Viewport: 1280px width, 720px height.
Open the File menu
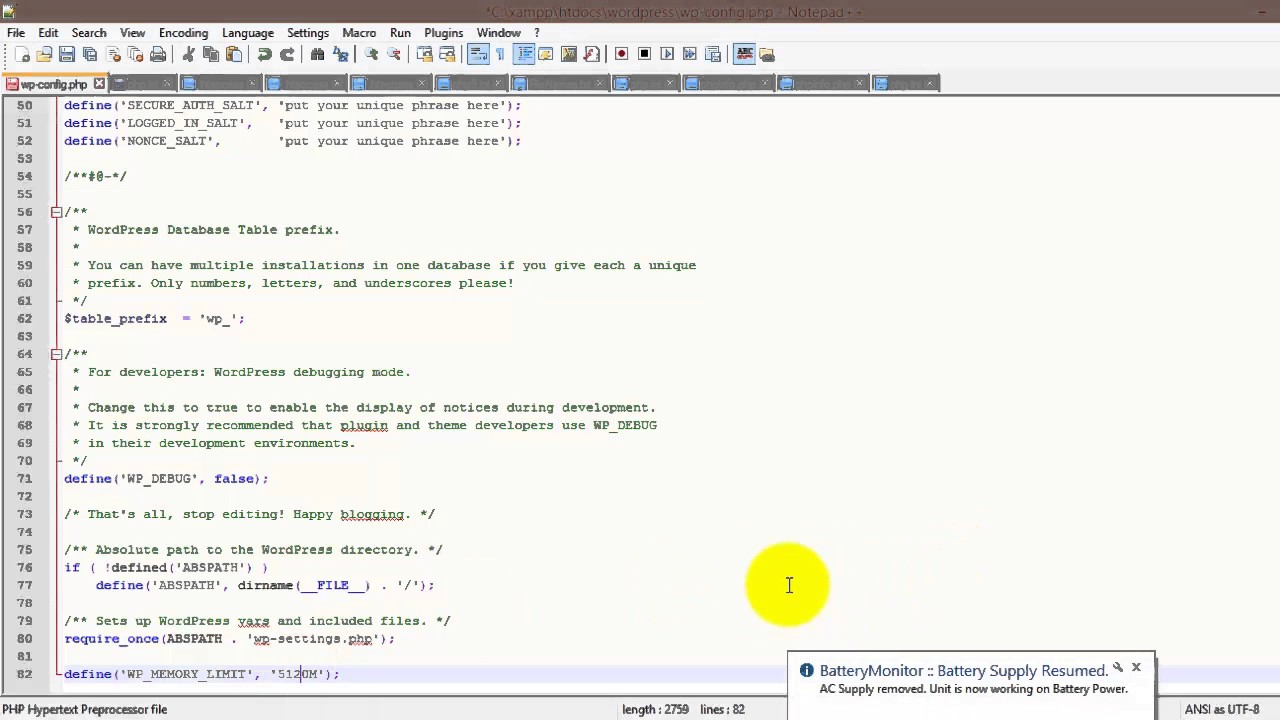(x=16, y=33)
